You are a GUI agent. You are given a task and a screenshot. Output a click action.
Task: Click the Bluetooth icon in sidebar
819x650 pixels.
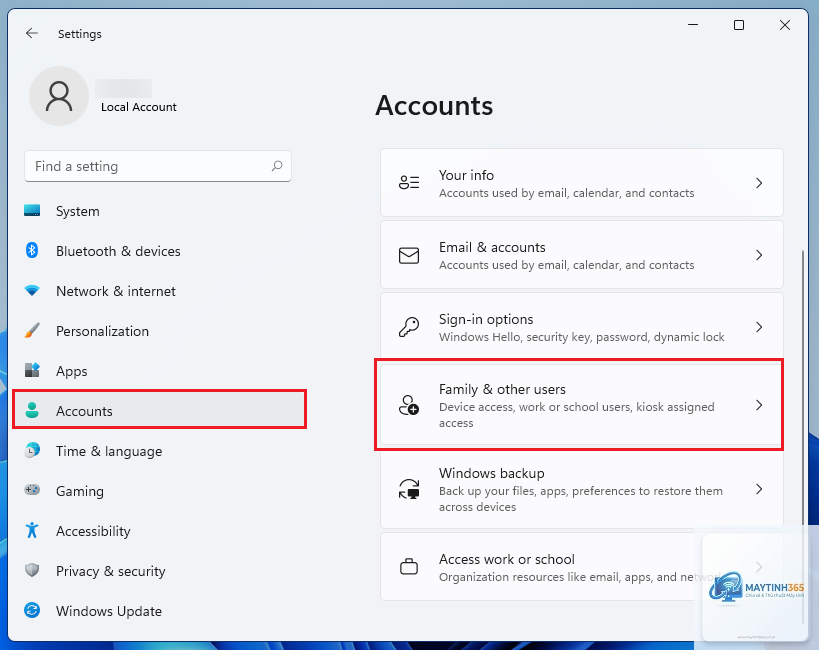point(32,250)
